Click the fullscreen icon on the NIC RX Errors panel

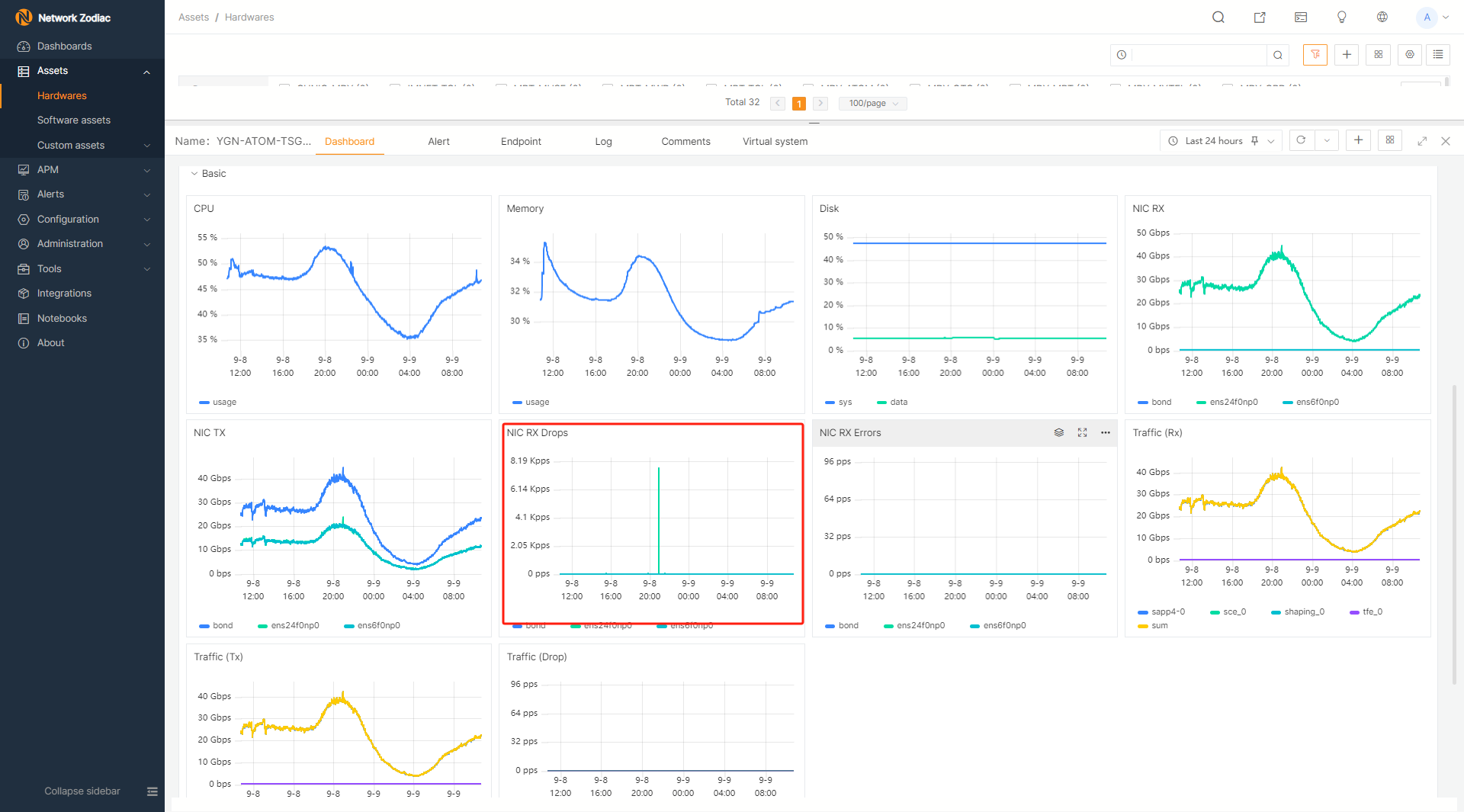pyautogui.click(x=1082, y=432)
